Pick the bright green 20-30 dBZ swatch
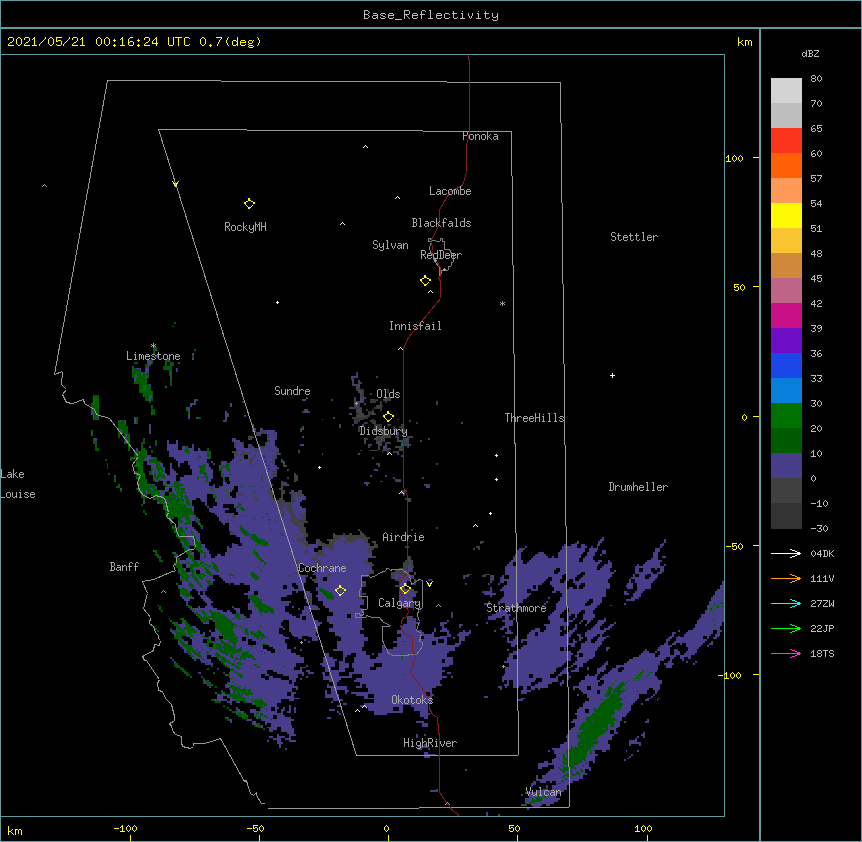The image size is (862, 842). (x=786, y=416)
